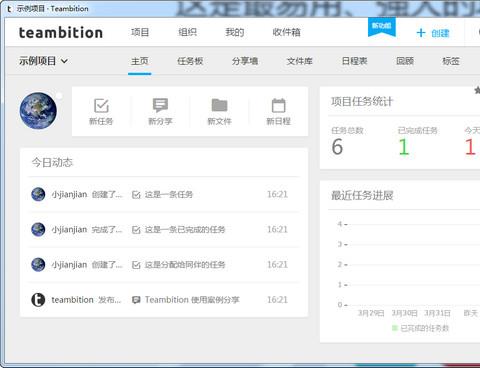The image size is (480, 368).
Task: Click the teambition avatar in the 使用案例分享 row
Action: pyautogui.click(x=38, y=300)
